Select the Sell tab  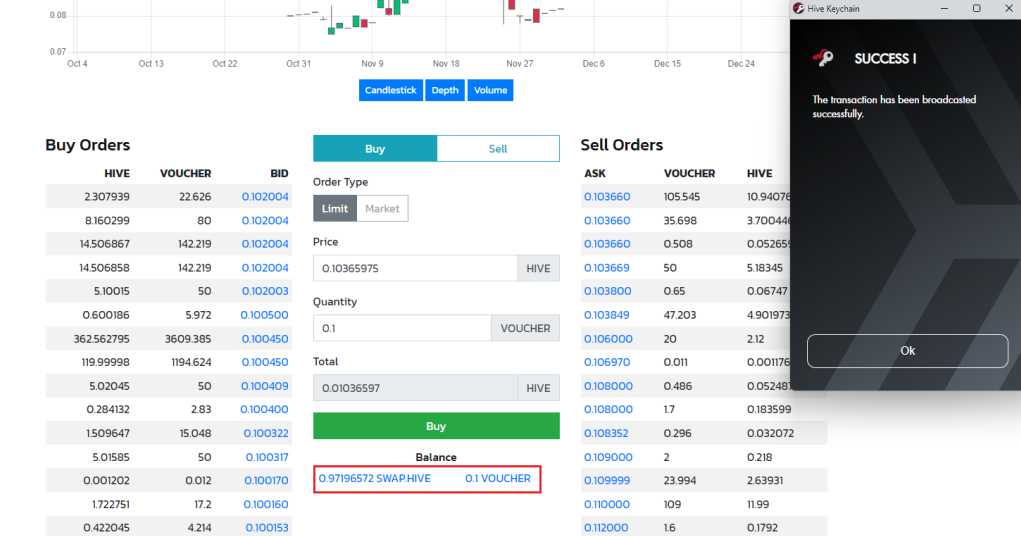click(x=498, y=148)
